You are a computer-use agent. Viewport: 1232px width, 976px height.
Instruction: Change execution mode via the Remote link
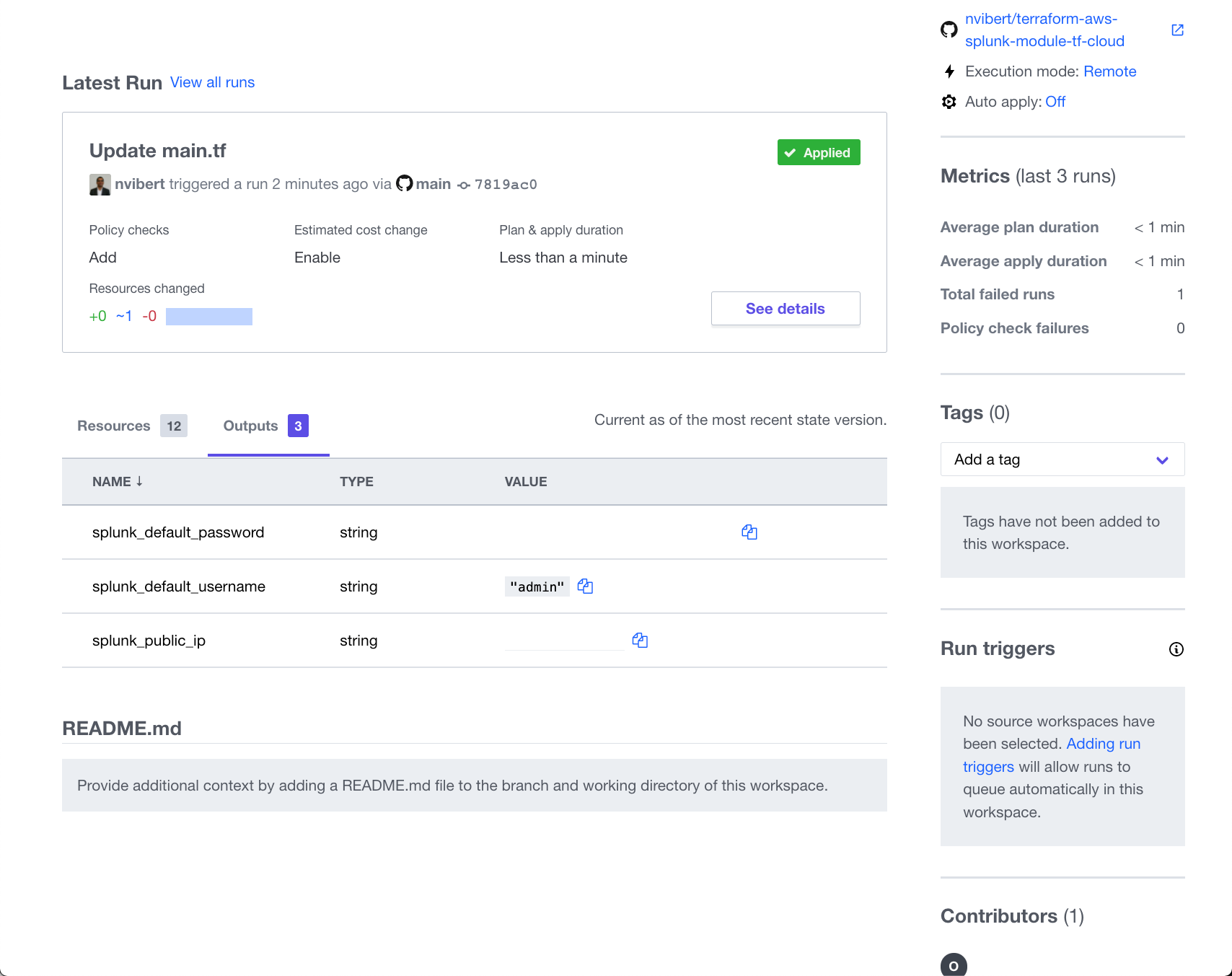(x=1109, y=71)
